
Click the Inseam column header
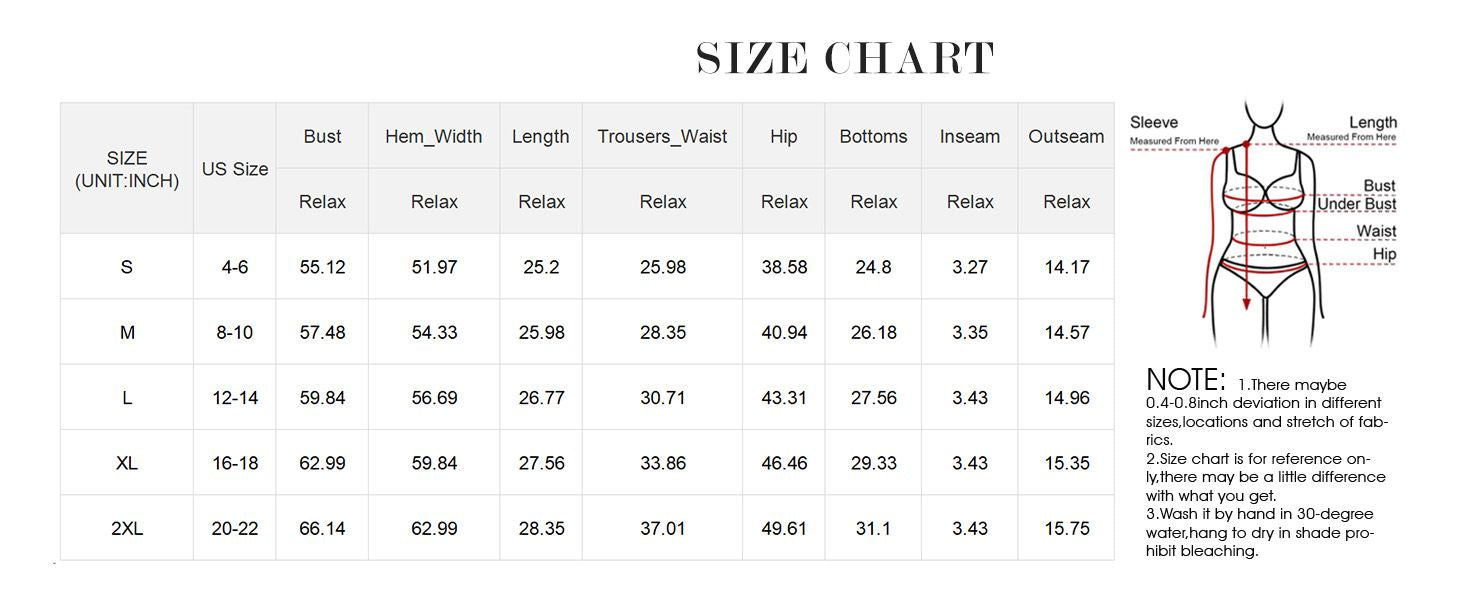click(x=970, y=137)
